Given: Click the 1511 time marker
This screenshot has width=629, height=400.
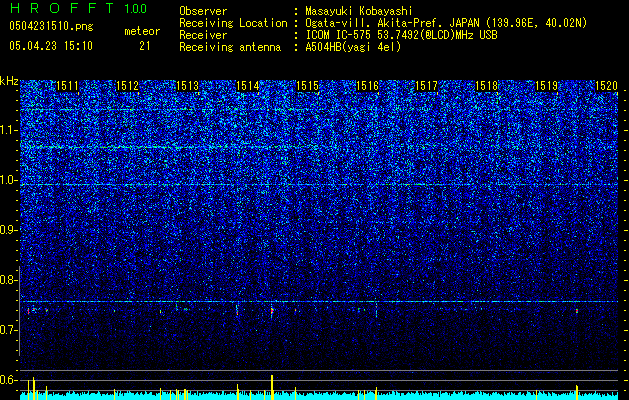Looking at the screenshot, I should tap(67, 86).
